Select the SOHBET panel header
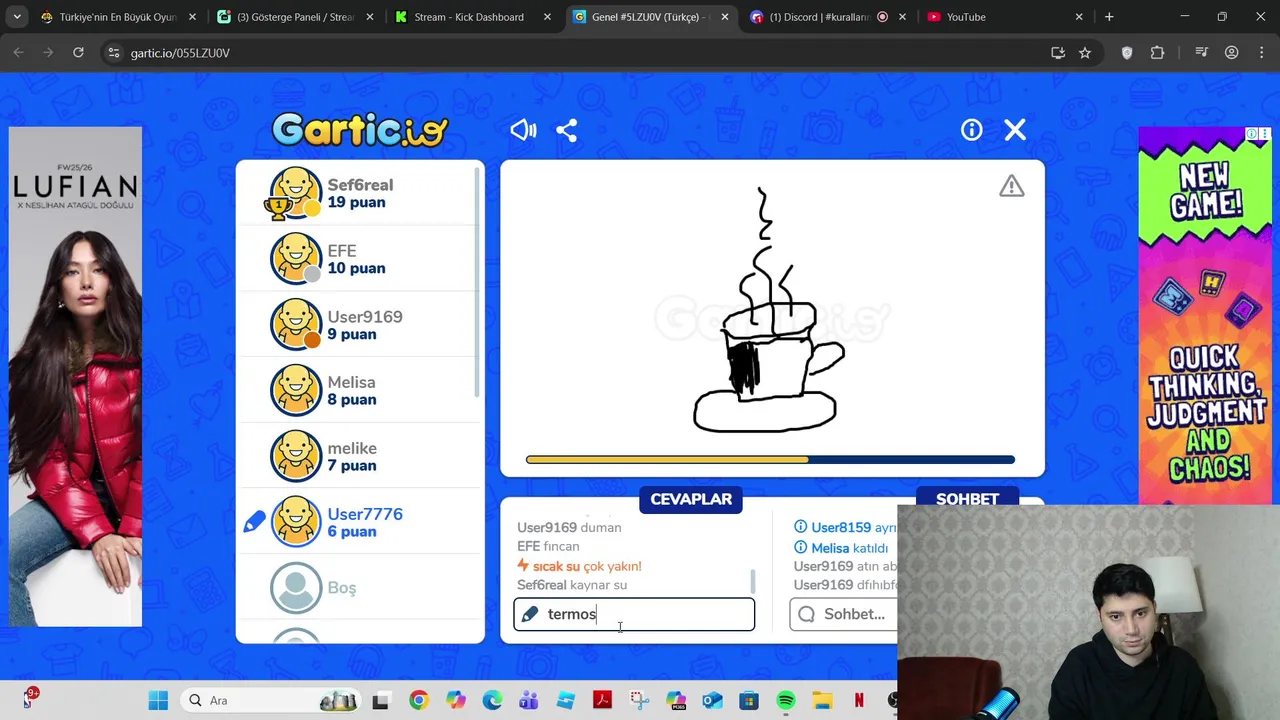Image resolution: width=1280 pixels, height=720 pixels. point(967,498)
